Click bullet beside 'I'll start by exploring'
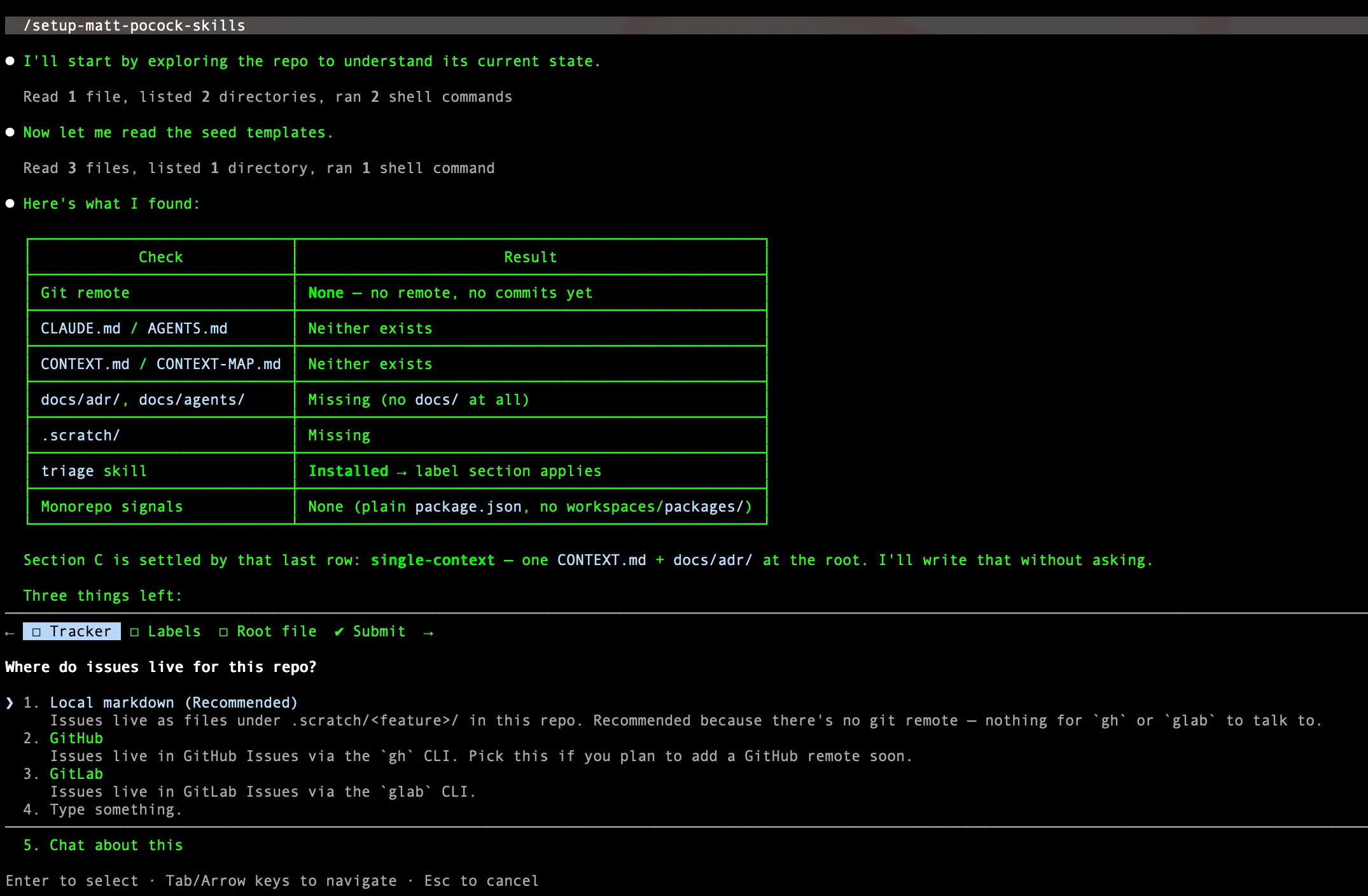The width and height of the screenshot is (1368, 896). coord(10,61)
